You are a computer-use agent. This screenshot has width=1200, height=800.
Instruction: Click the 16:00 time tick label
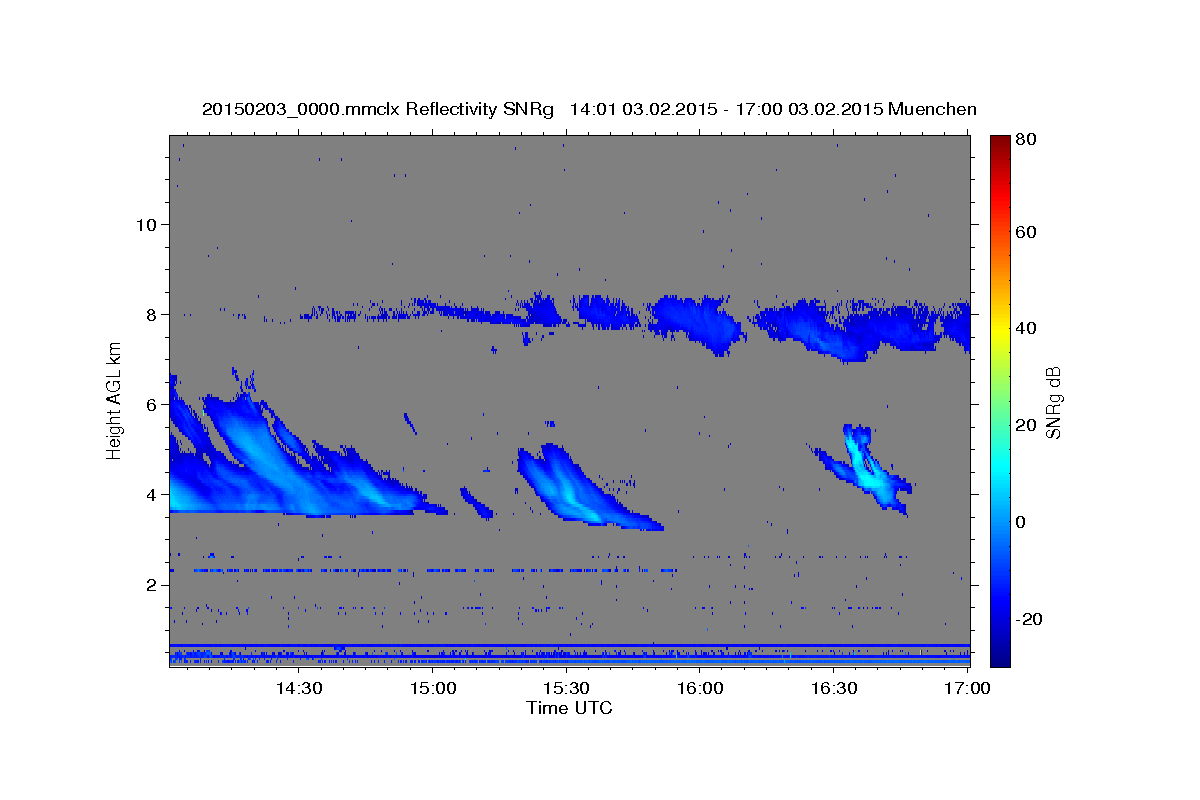(x=699, y=688)
